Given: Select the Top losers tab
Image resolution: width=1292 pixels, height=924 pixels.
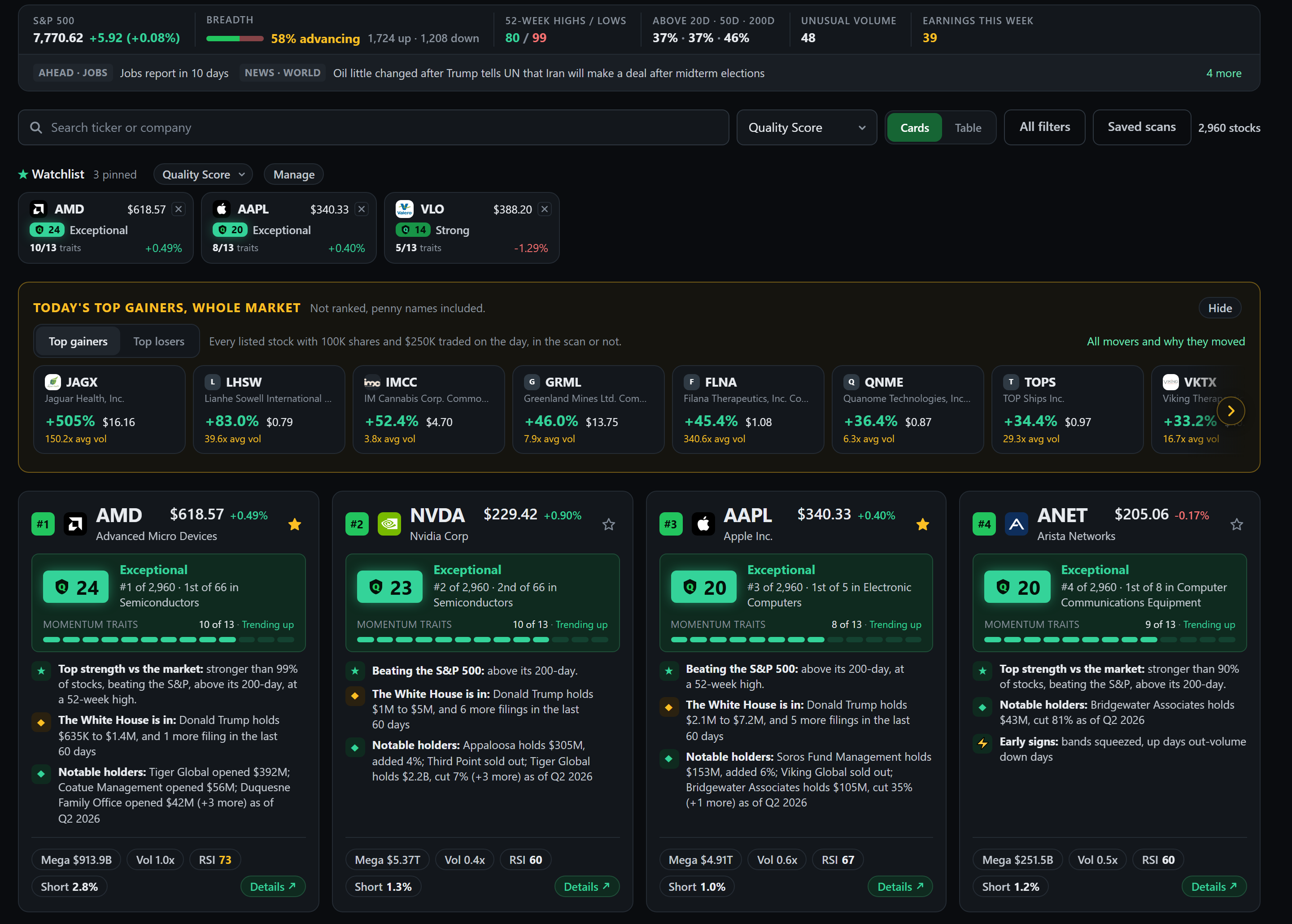Looking at the screenshot, I should 159,341.
